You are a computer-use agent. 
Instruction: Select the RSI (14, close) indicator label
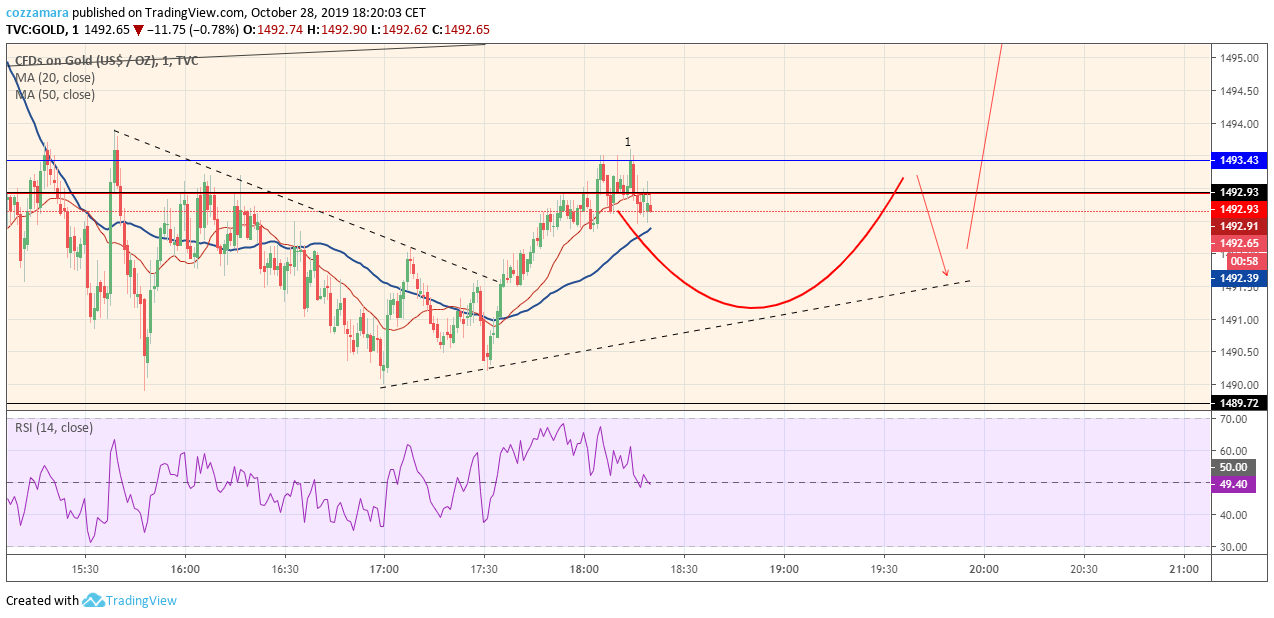point(54,427)
